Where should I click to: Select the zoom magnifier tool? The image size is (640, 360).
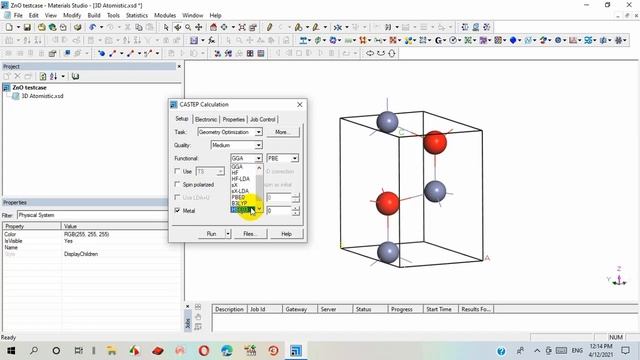(188, 27)
